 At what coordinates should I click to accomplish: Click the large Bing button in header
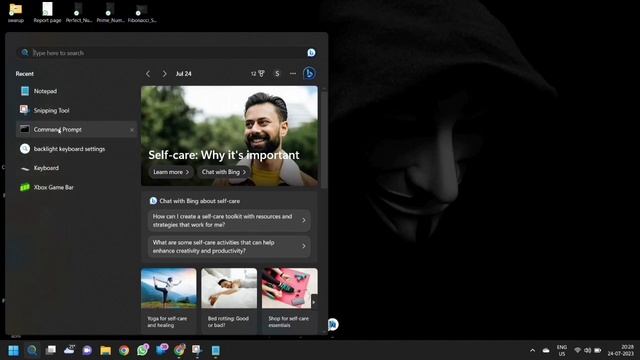coord(309,73)
